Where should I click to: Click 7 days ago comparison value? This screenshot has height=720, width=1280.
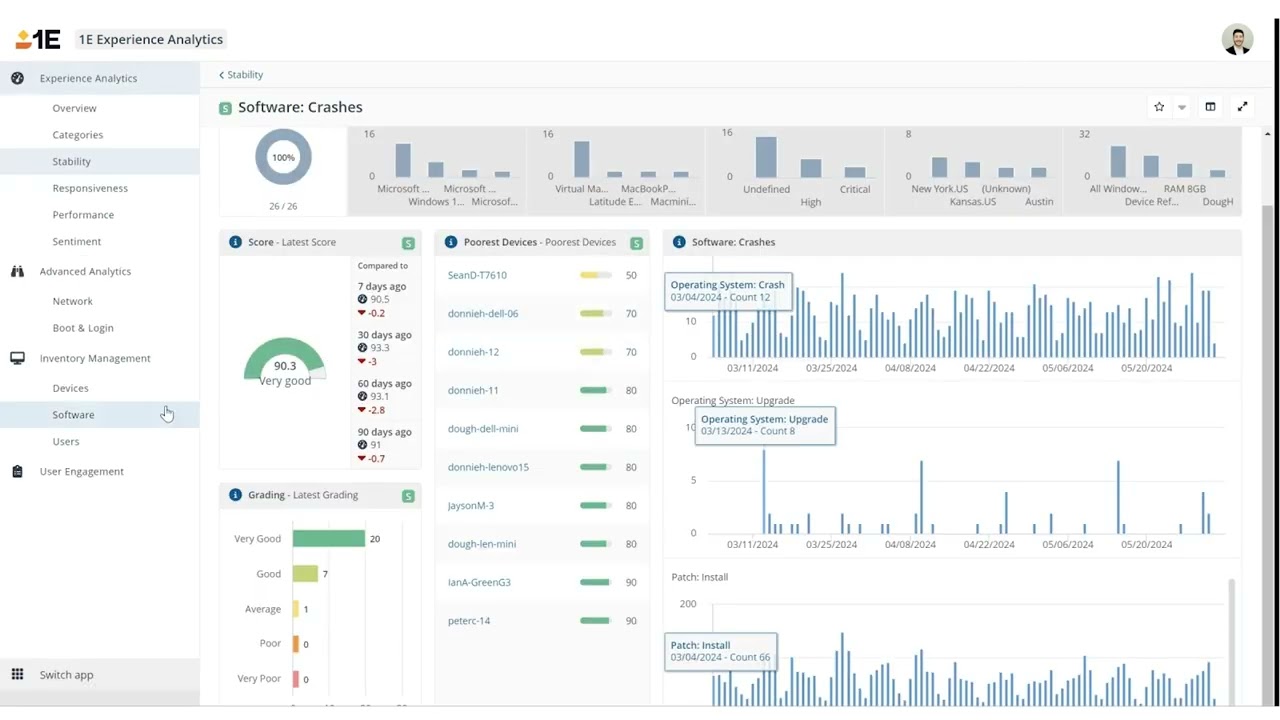(381, 299)
